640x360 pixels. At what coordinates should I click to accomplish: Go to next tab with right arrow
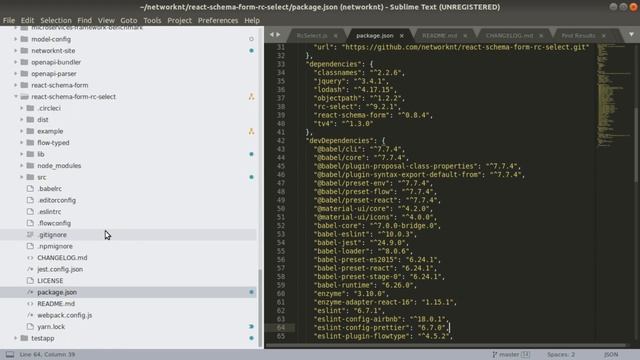[278, 35]
